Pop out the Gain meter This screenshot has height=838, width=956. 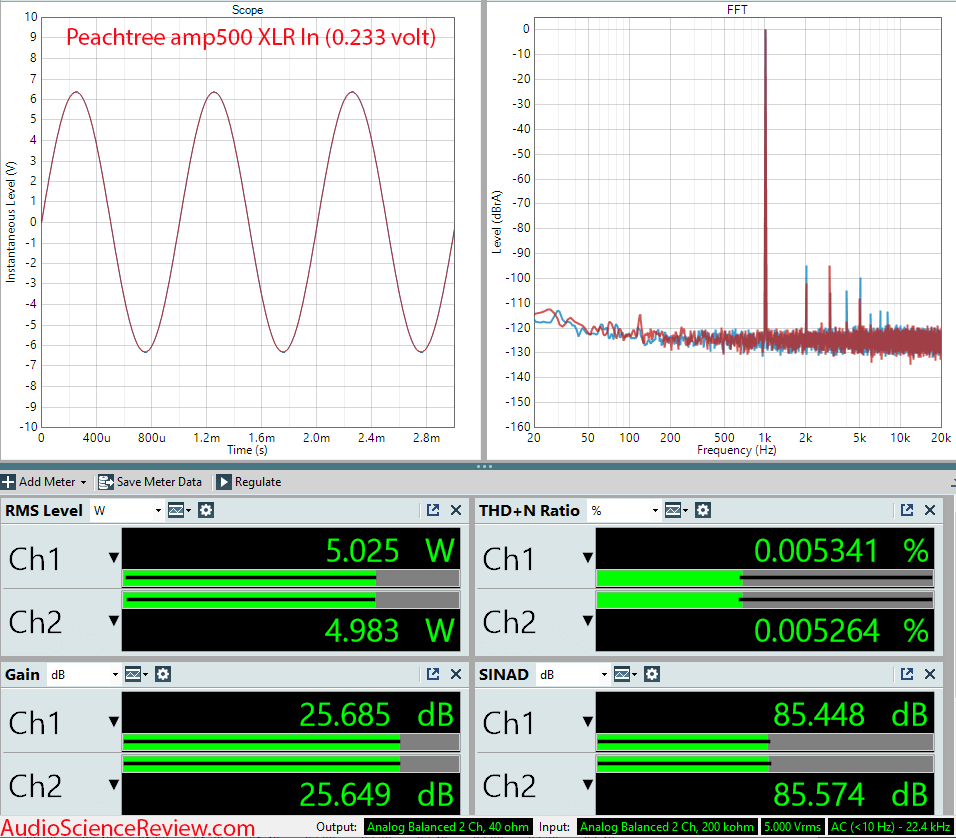[x=433, y=675]
